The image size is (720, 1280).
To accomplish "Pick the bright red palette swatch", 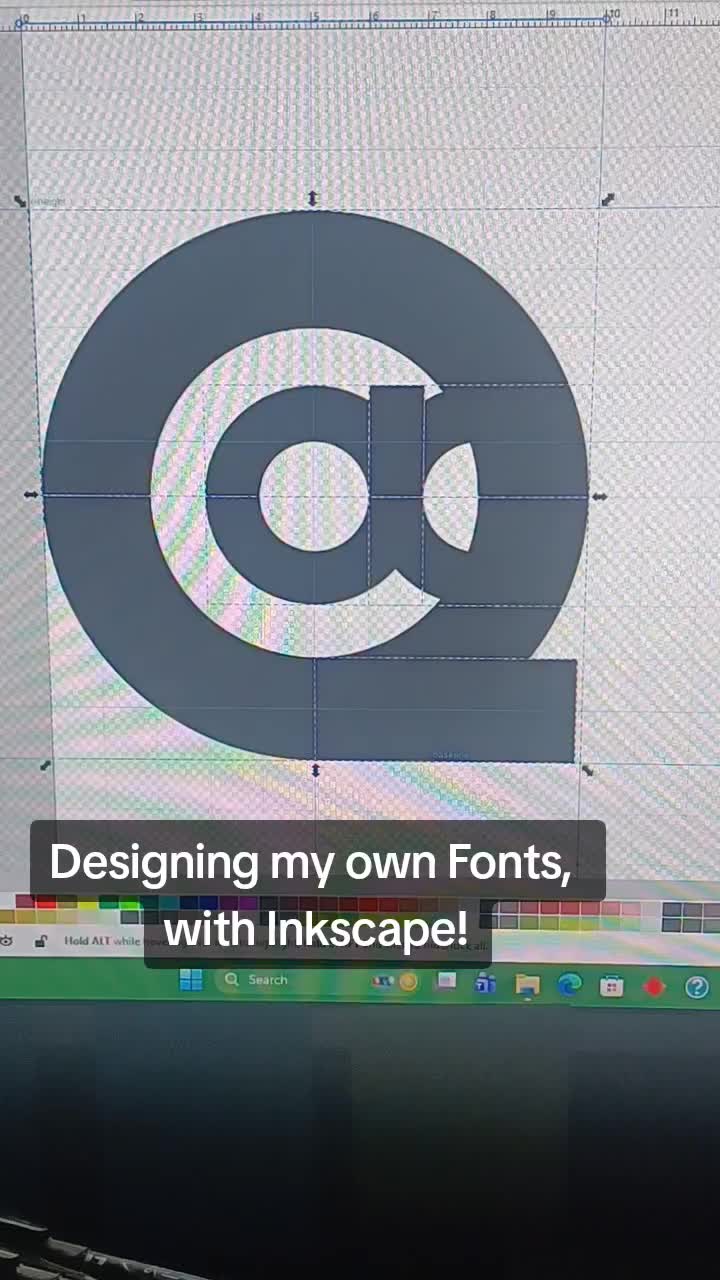I will pyautogui.click(x=46, y=902).
